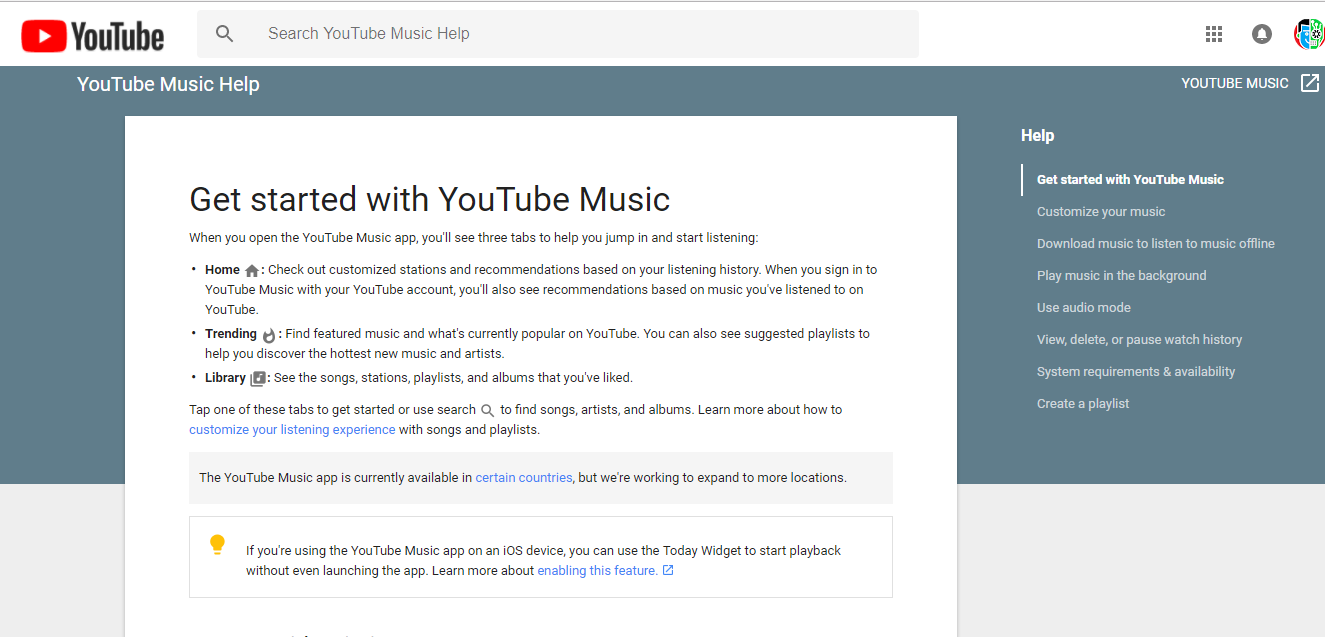Open Use audio mode topic
1325x637 pixels.
(x=1084, y=308)
